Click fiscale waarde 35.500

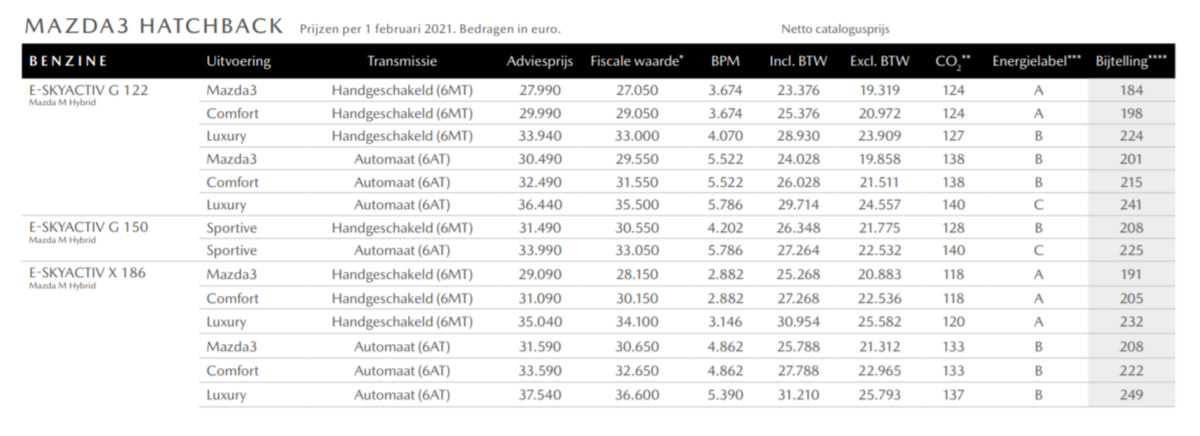click(x=638, y=206)
